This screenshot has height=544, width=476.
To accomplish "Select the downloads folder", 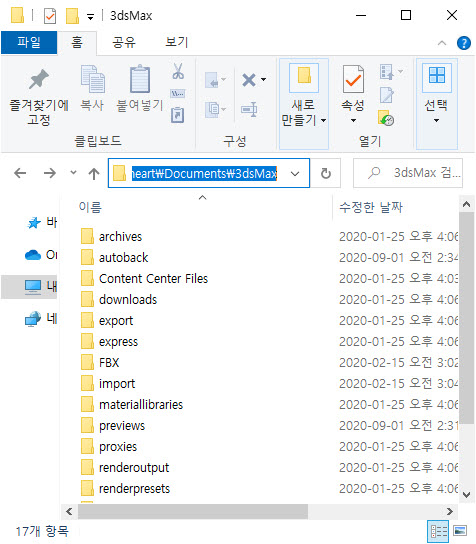I will pyautogui.click(x=128, y=300).
